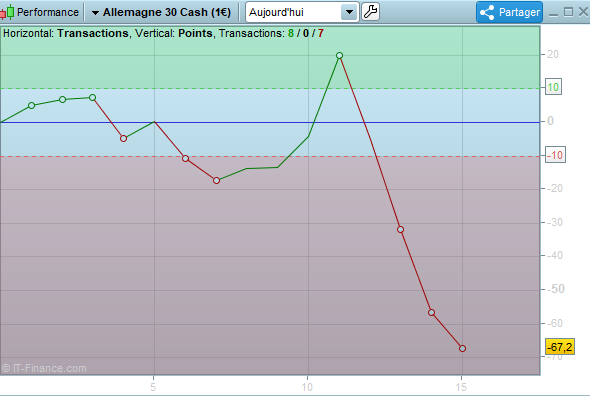590x396 pixels.
Task: Click the Partager share button
Action: click(509, 12)
